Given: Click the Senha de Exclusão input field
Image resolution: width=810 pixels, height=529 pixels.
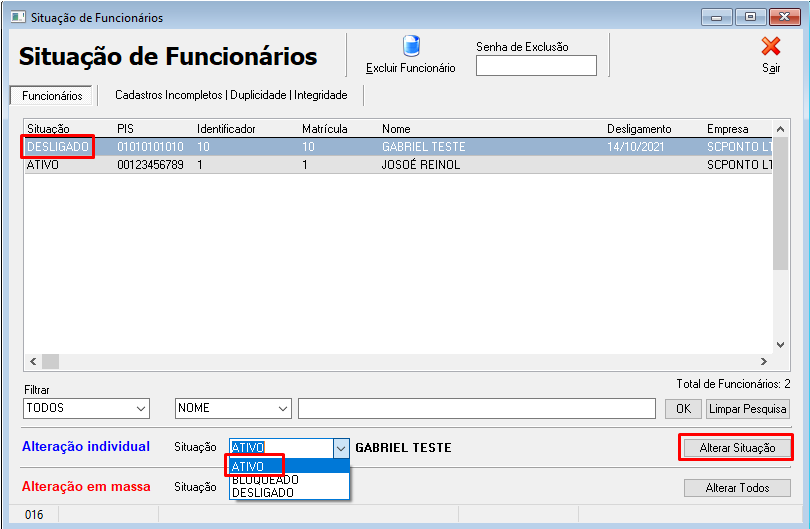Looking at the screenshot, I should (535, 66).
